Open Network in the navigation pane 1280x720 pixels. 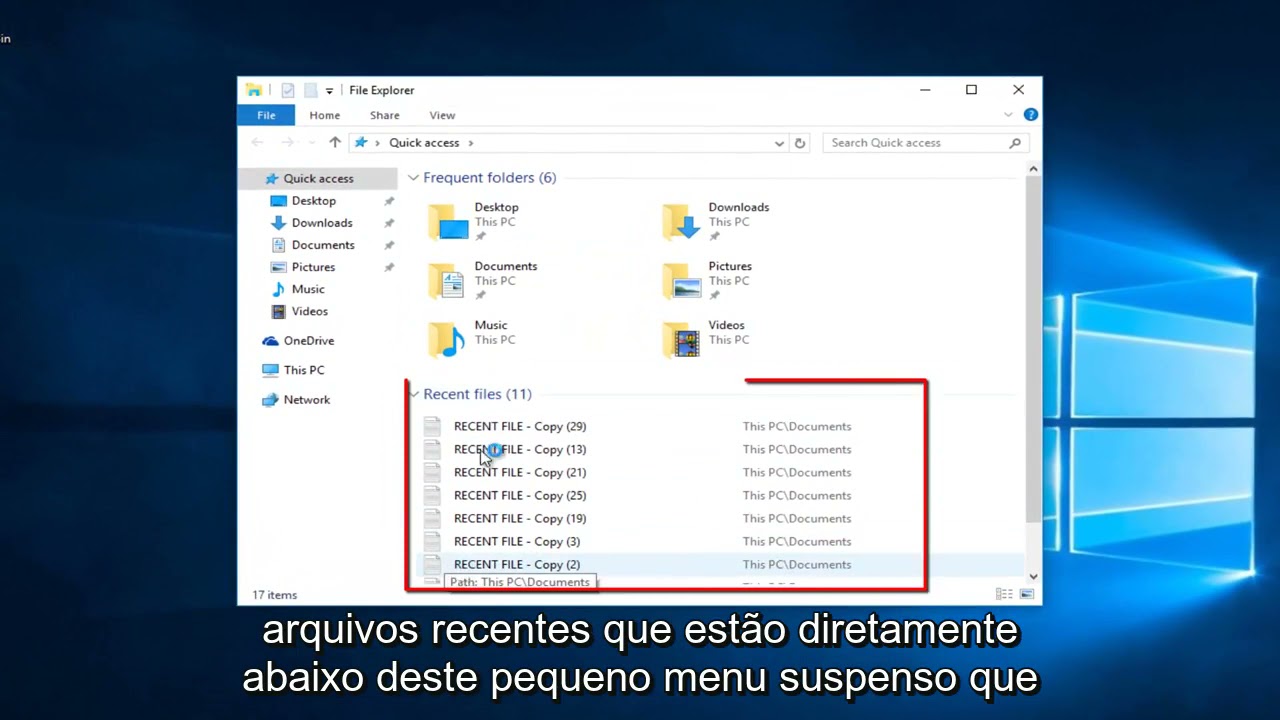pyautogui.click(x=306, y=400)
